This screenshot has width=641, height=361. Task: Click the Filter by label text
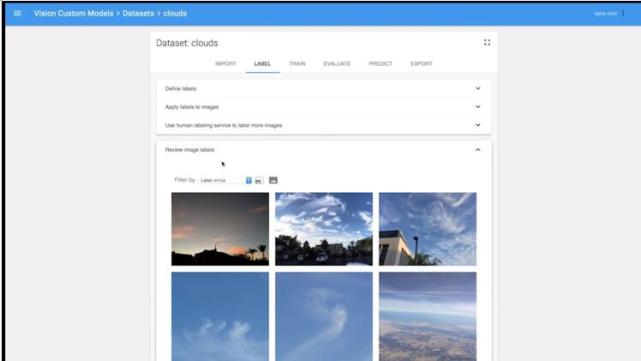[185, 180]
